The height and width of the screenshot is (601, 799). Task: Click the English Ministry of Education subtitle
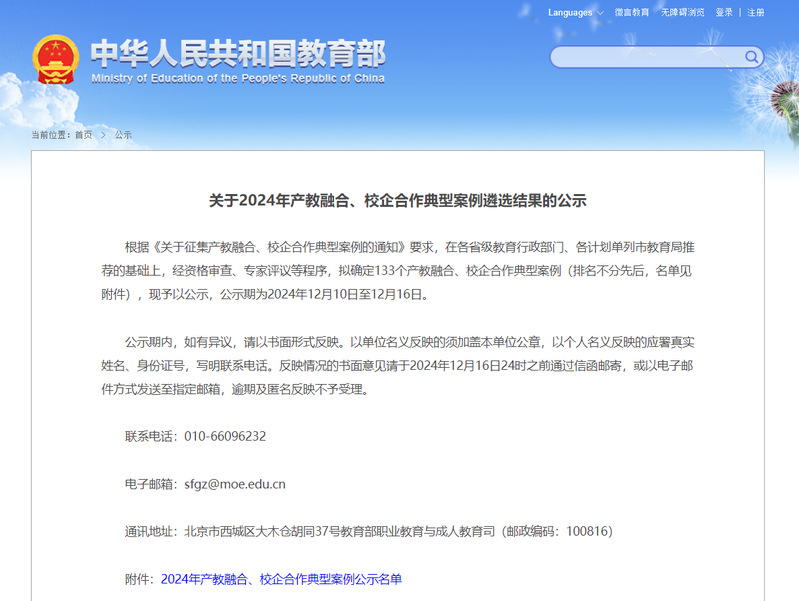(237, 78)
